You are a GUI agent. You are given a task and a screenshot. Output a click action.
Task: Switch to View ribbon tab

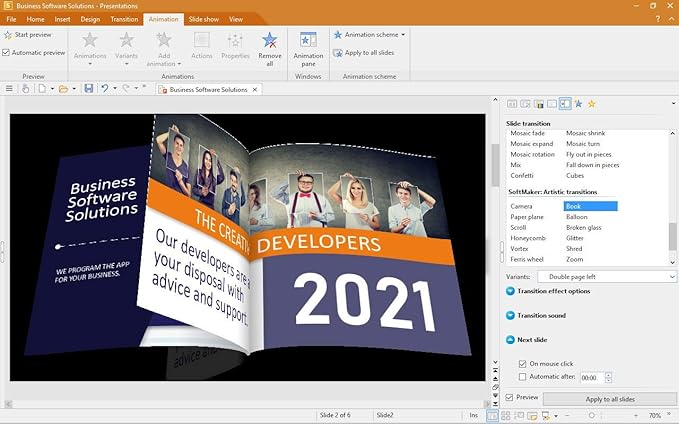point(236,19)
